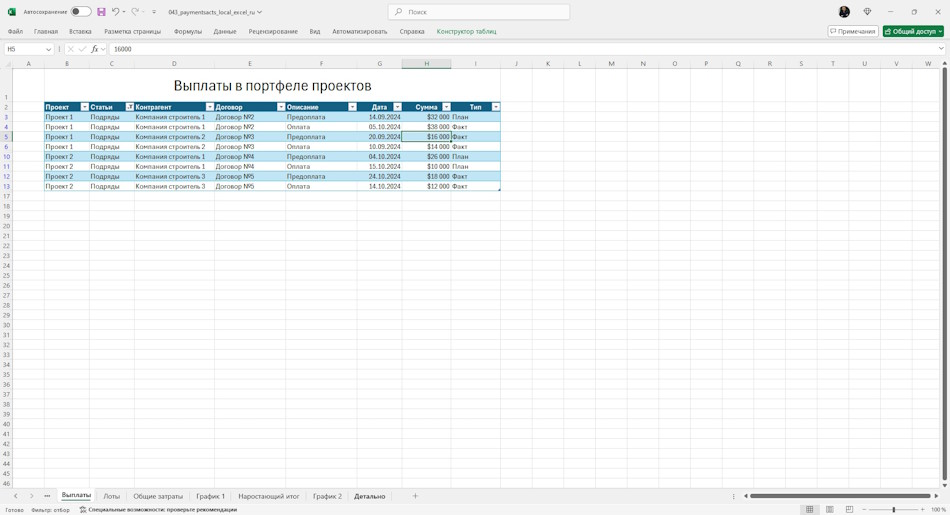Open the Дата column filter dropdown
This screenshot has width=950, height=515.
[397, 107]
